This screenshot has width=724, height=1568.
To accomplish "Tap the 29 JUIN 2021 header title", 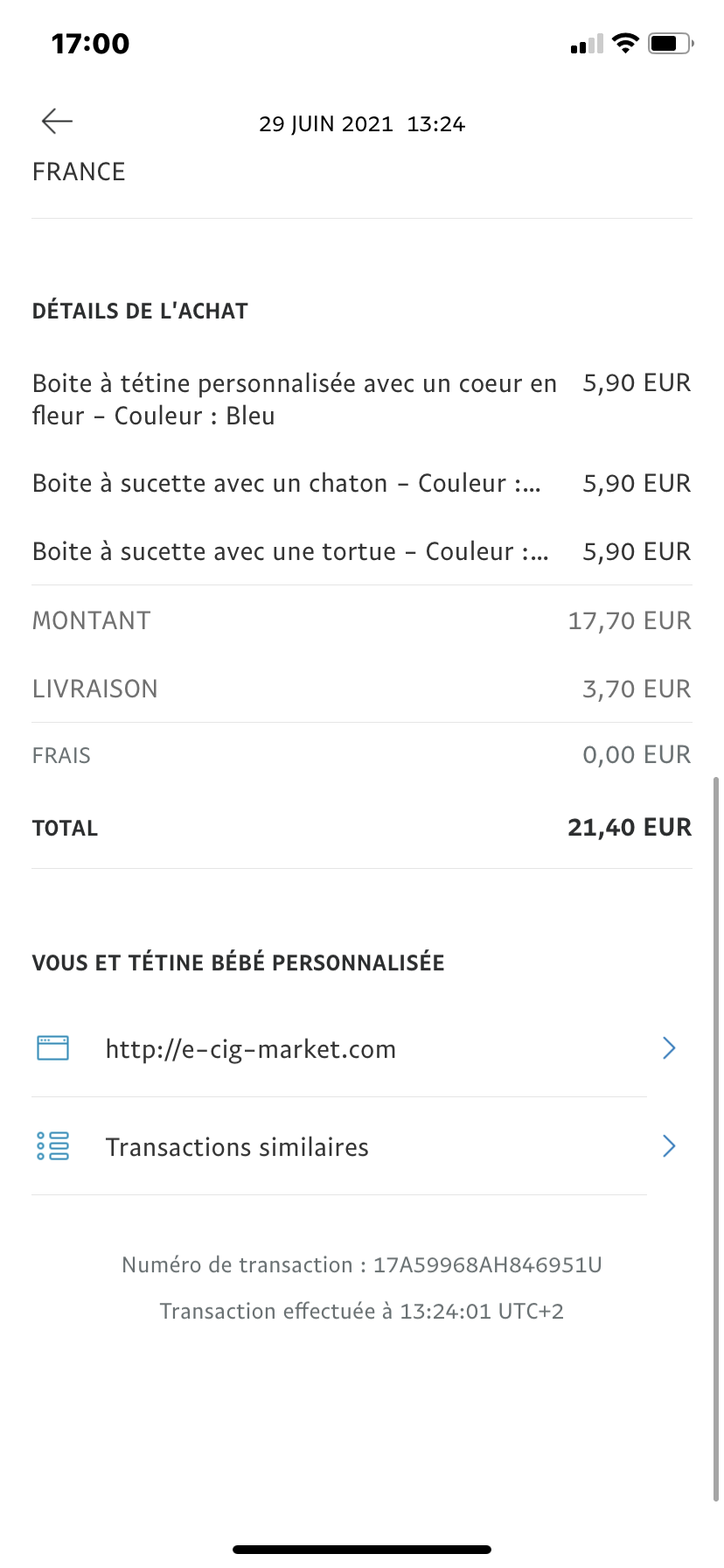I will point(362,124).
